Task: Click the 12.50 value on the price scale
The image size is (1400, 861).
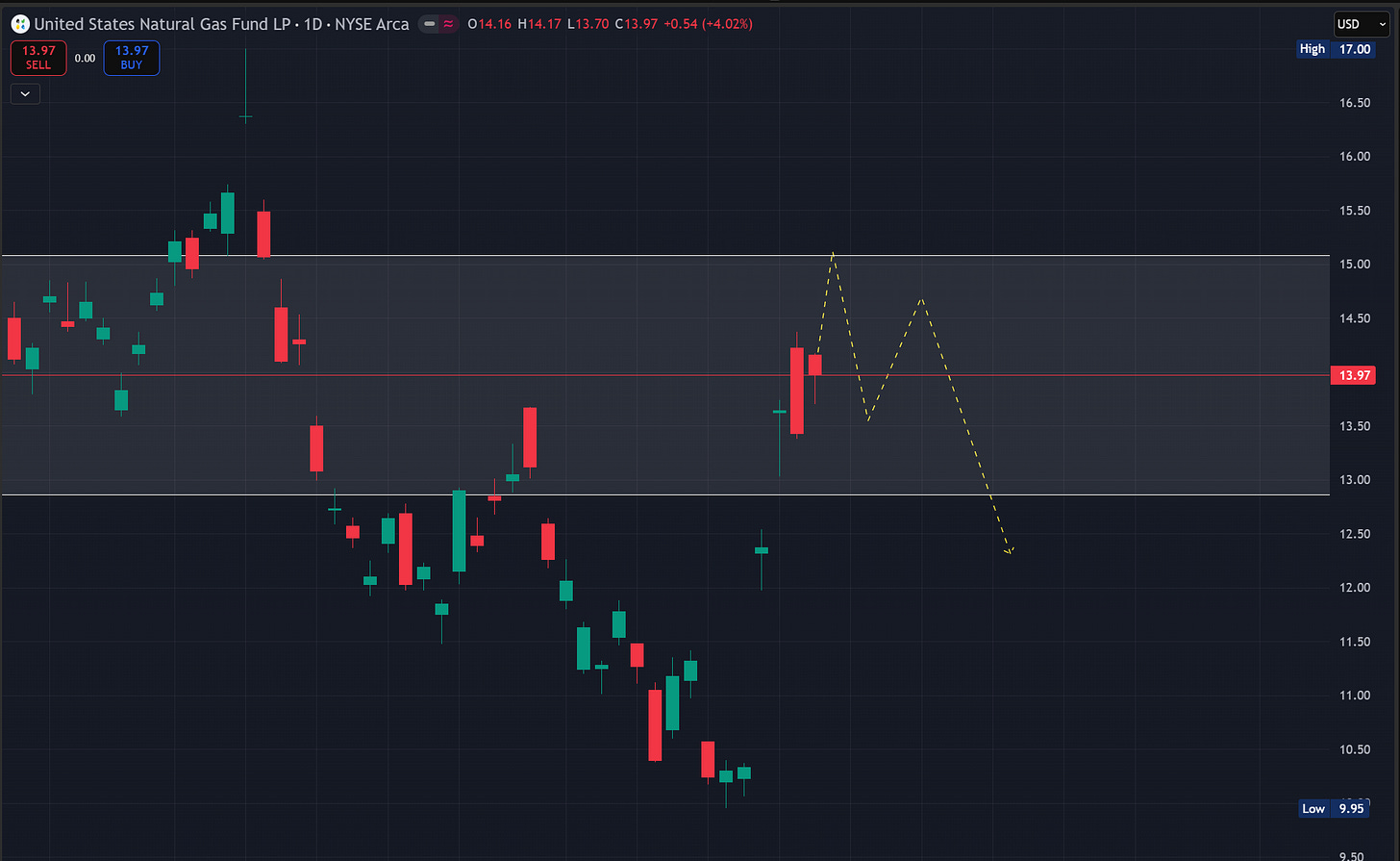Action: click(x=1356, y=534)
